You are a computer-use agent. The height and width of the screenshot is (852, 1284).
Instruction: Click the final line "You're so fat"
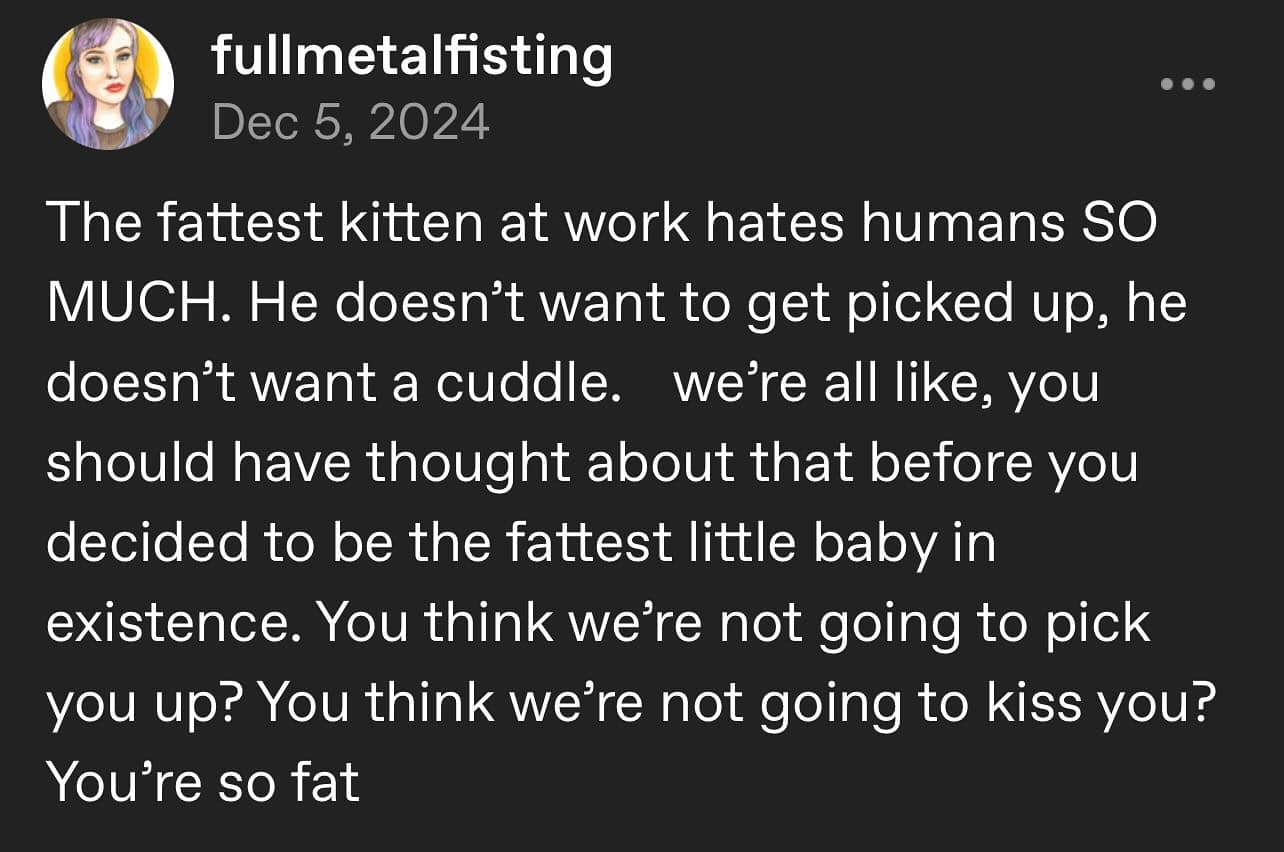(x=203, y=781)
